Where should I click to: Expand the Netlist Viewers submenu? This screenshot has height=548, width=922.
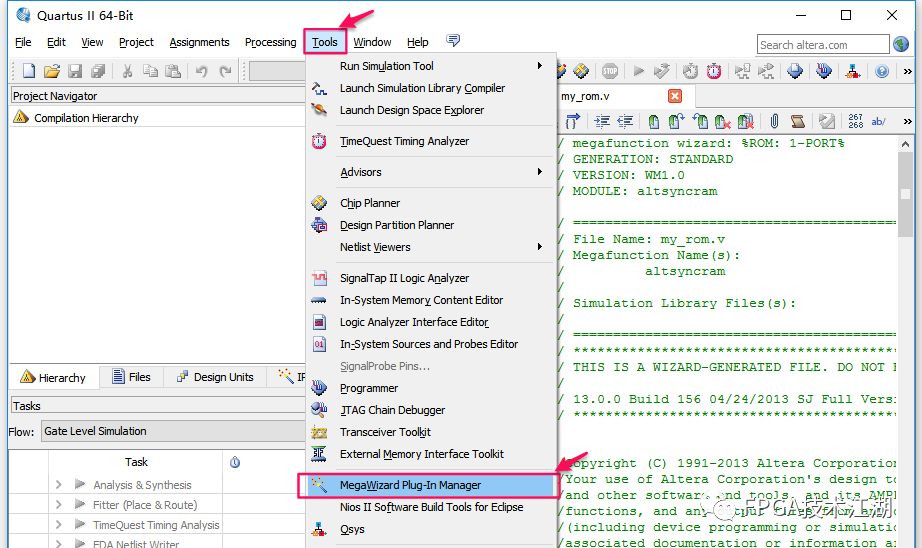539,247
